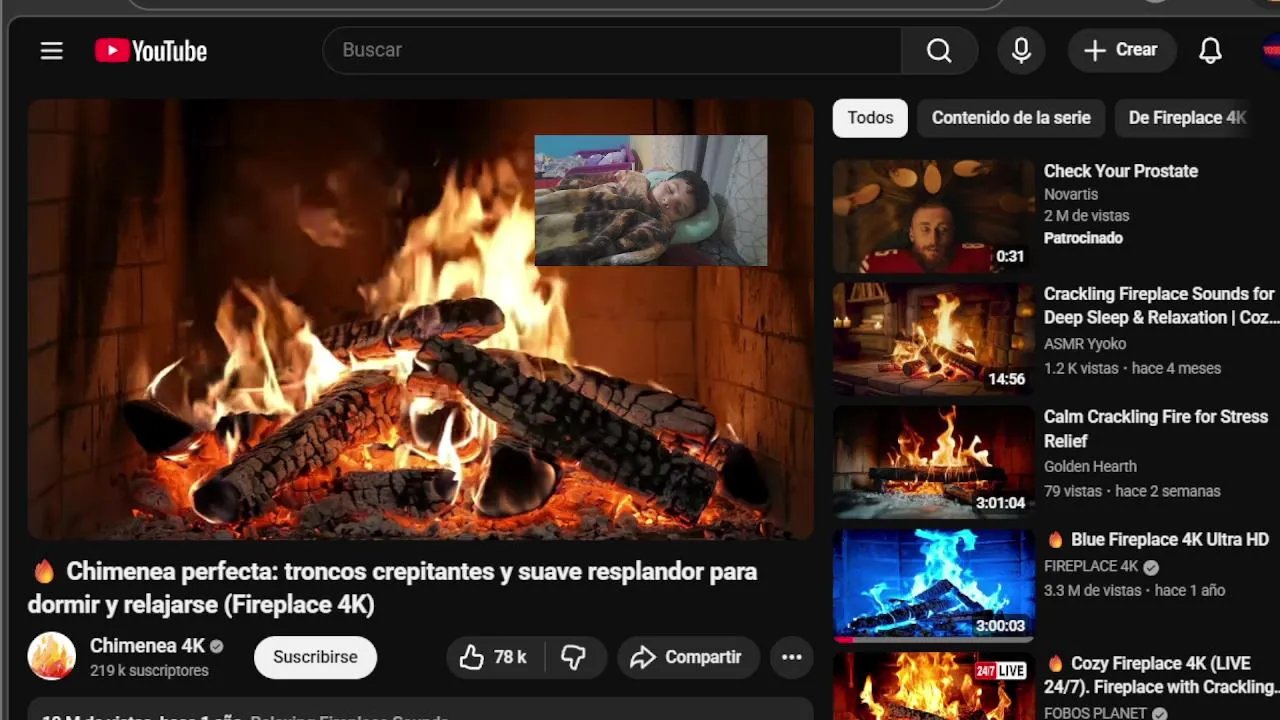Click the Novartis advertiser name
This screenshot has height=720, width=1280.
(1071, 194)
